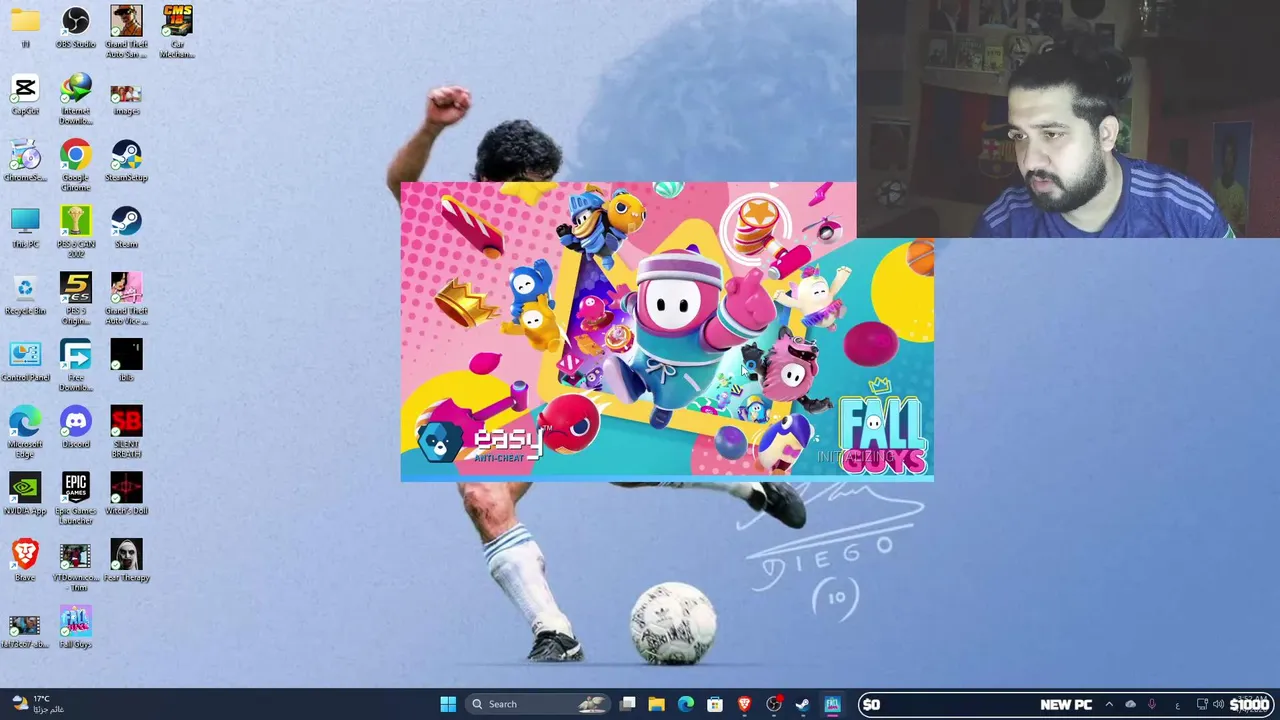1280x720 pixels.
Task: Open Microsoft Edge from the taskbar
Action: 685,704
